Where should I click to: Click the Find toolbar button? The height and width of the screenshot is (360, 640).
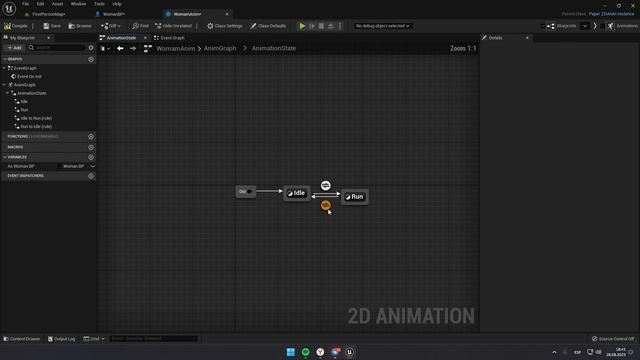point(140,26)
